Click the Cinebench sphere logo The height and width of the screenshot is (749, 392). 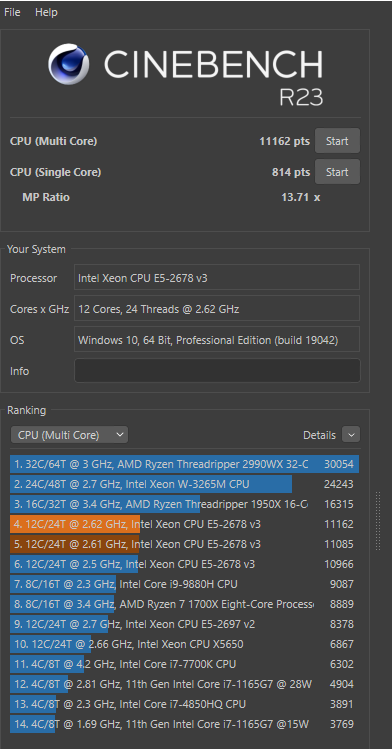click(x=69, y=64)
